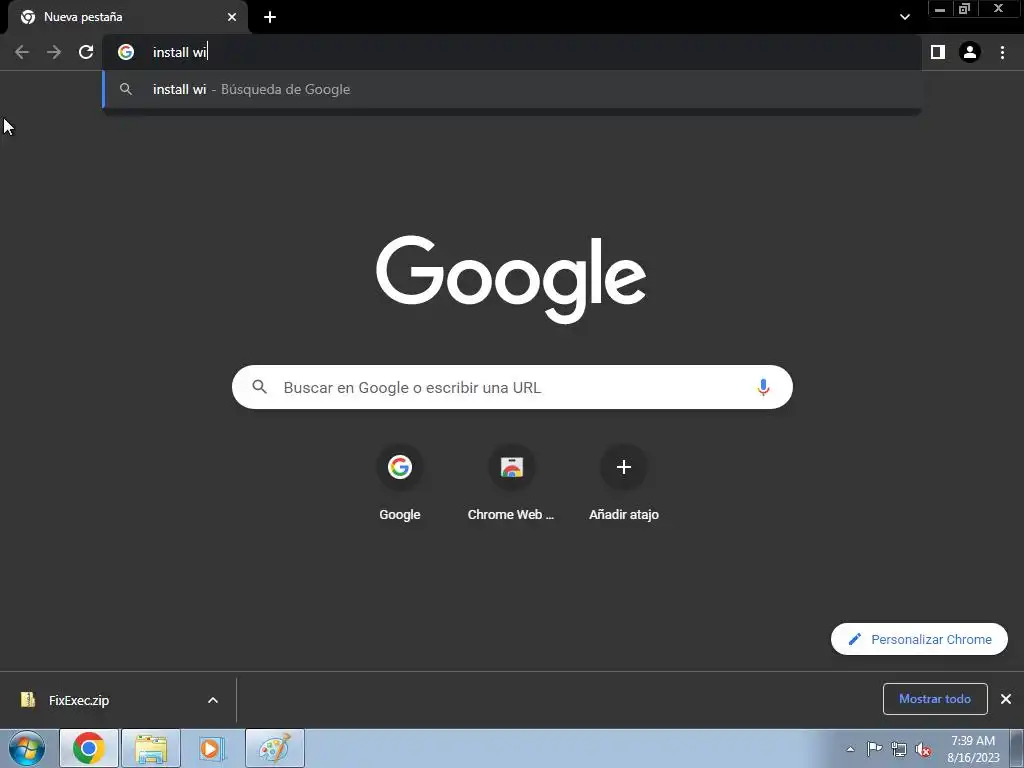Open a new tab with the plus button
Screen dimensions: 1024x768
pyautogui.click(x=270, y=17)
